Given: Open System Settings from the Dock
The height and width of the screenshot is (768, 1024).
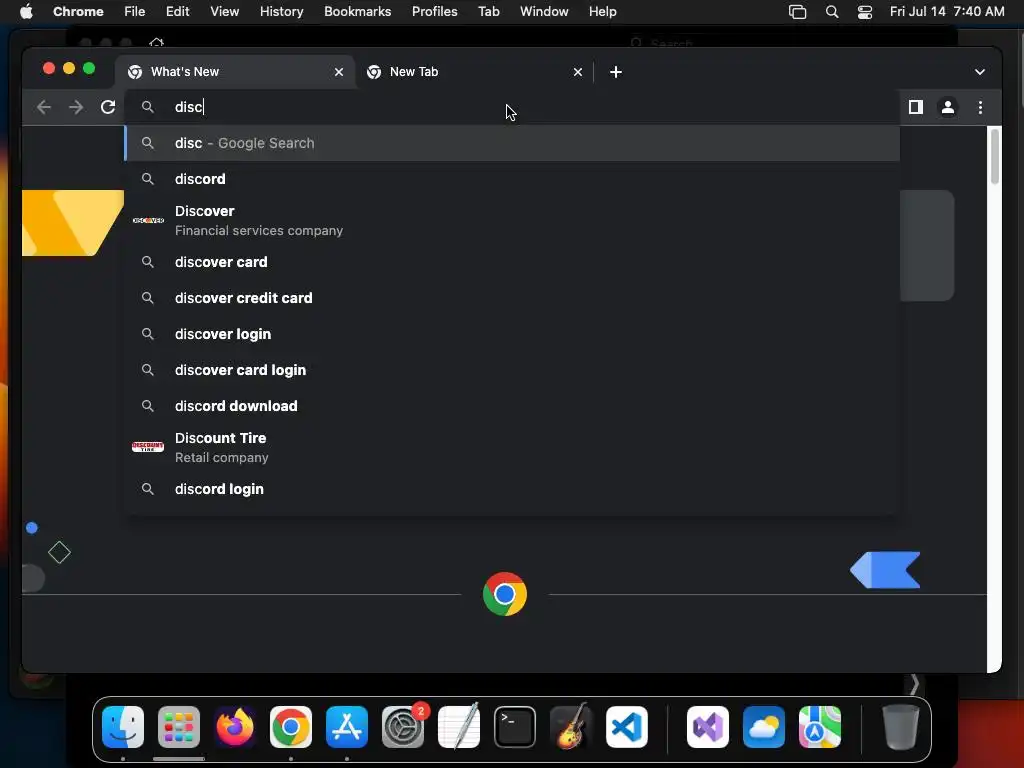Looking at the screenshot, I should 403,727.
